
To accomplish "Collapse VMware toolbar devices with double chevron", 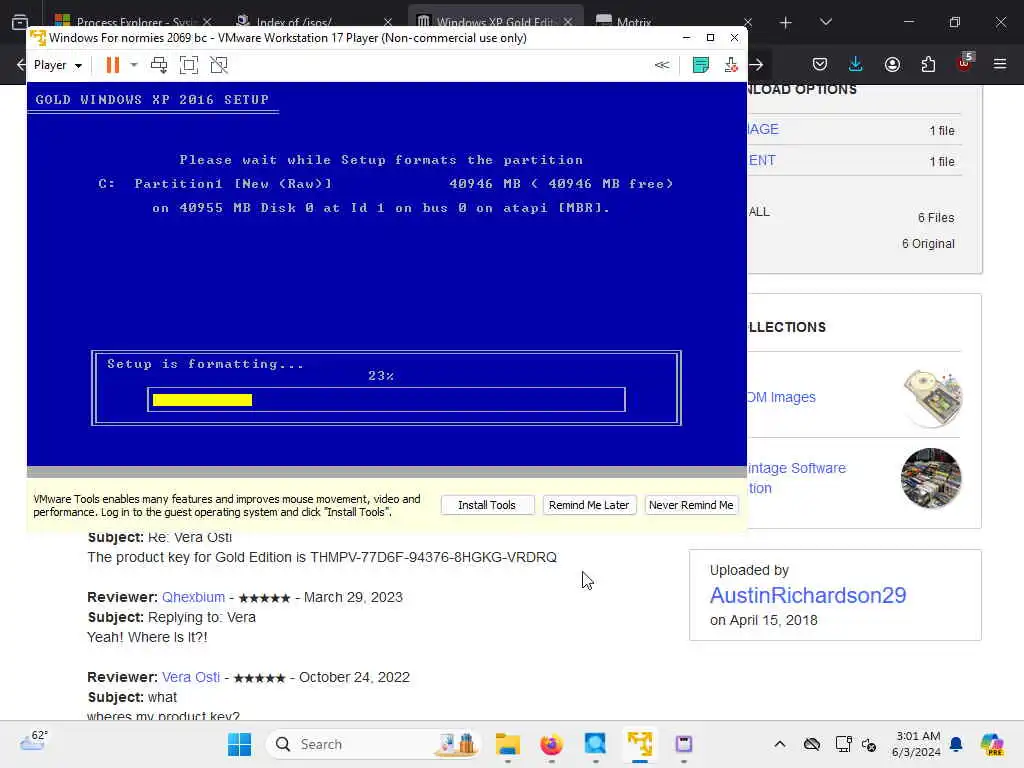I will [x=662, y=65].
